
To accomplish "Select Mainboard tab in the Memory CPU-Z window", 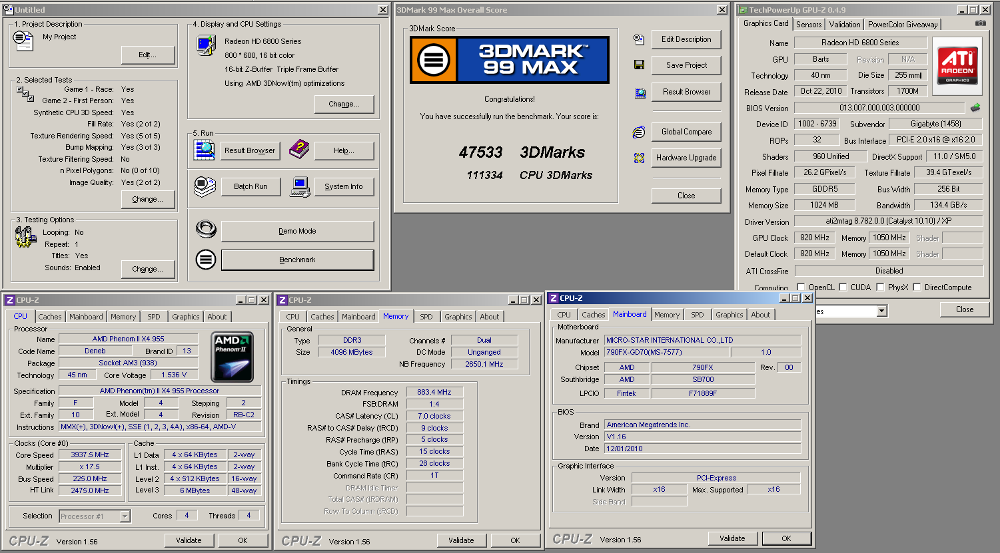I will tap(358, 316).
